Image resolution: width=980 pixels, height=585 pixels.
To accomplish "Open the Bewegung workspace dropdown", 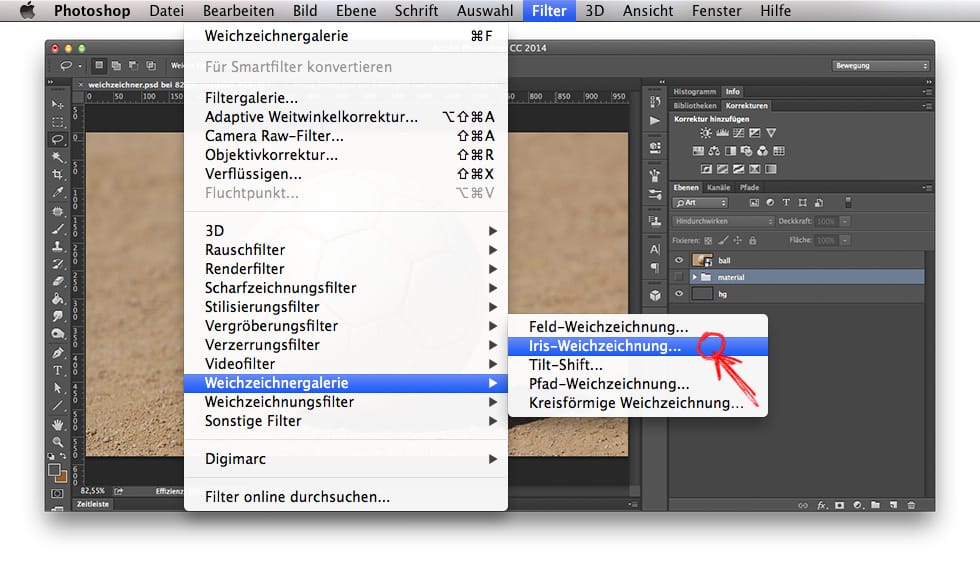I will pos(881,66).
